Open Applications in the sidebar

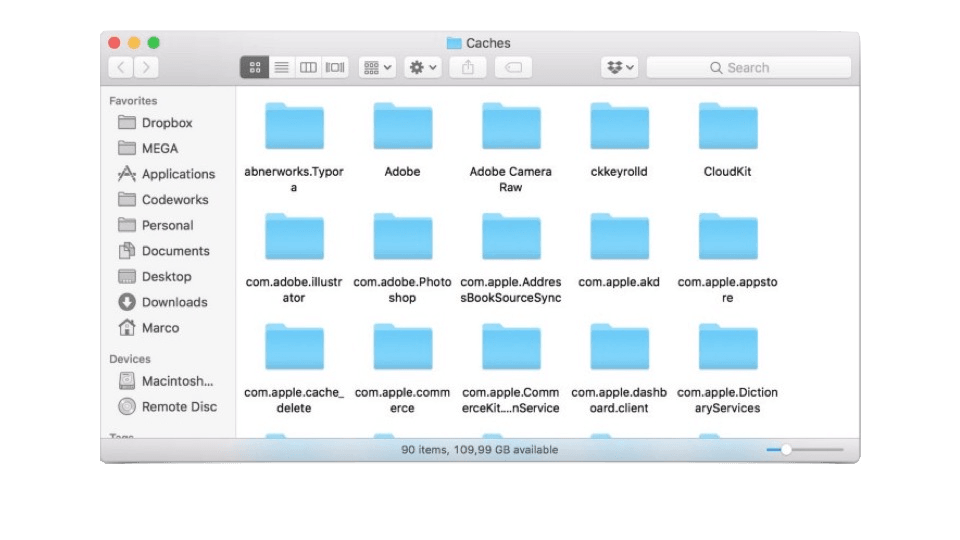(x=177, y=174)
